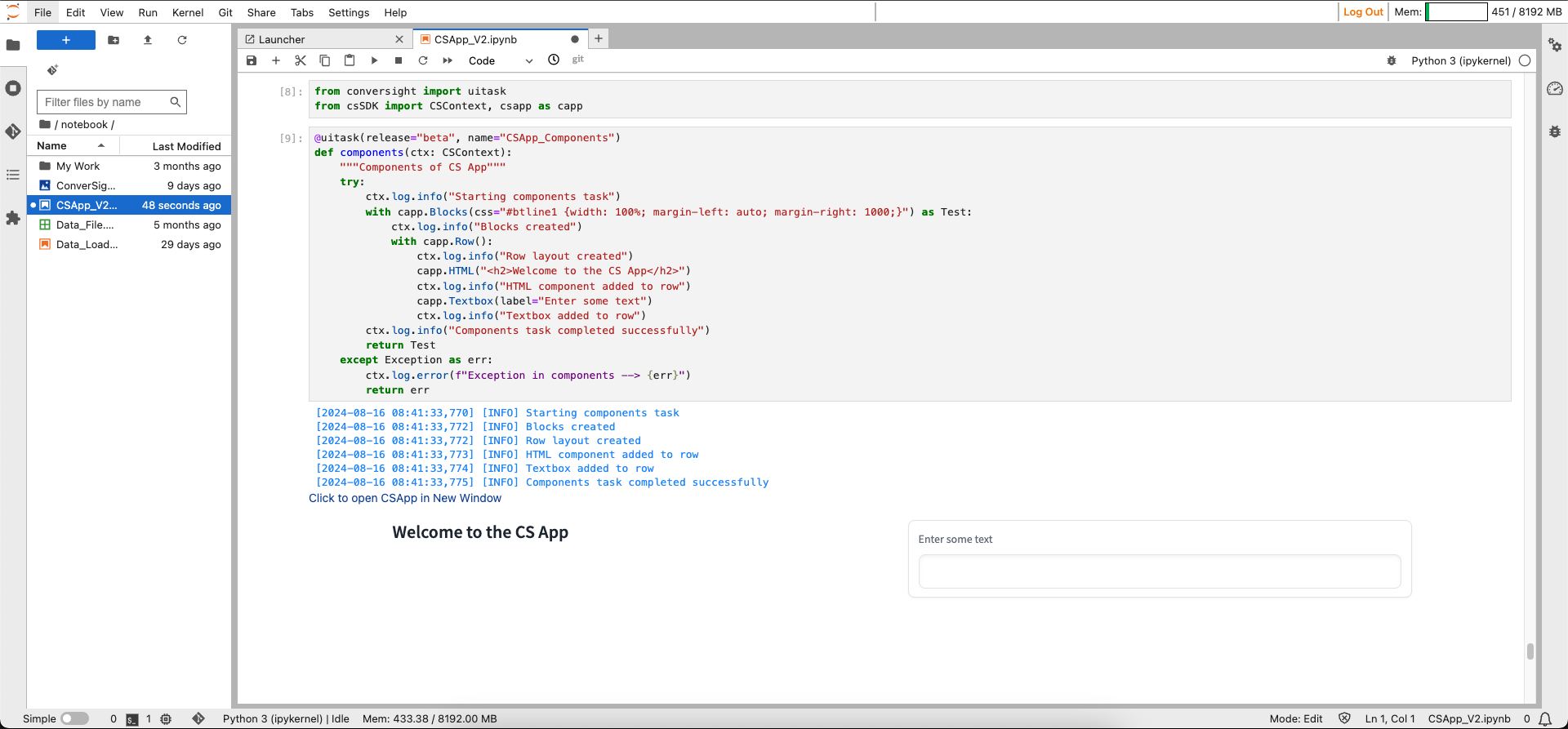
Task: Open the notifications bell in status bar
Action: 1545,719
